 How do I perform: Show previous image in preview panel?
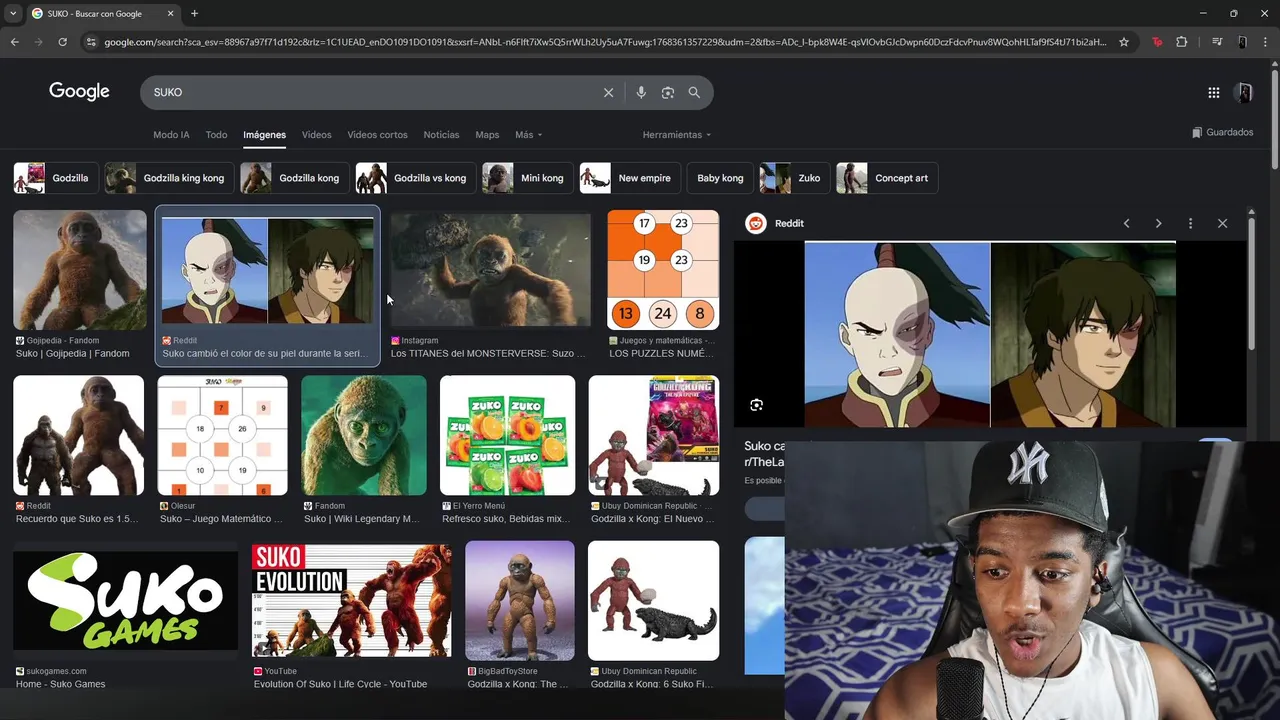(1126, 223)
